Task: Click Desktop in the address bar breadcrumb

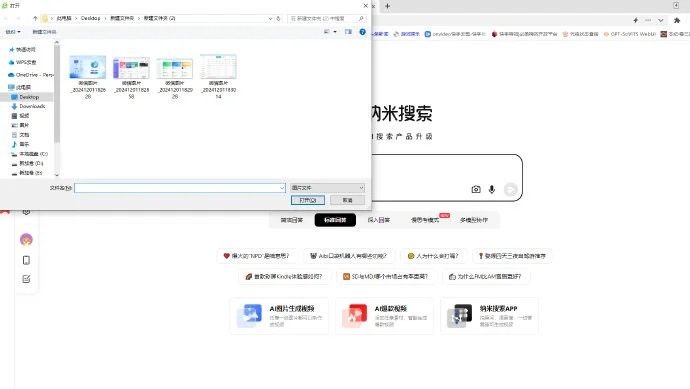Action: tap(91, 18)
